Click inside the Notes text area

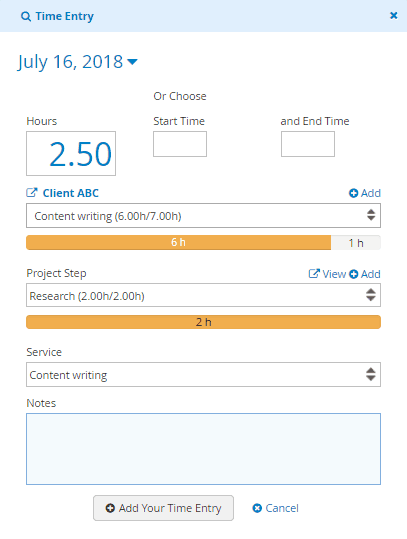[203, 449]
